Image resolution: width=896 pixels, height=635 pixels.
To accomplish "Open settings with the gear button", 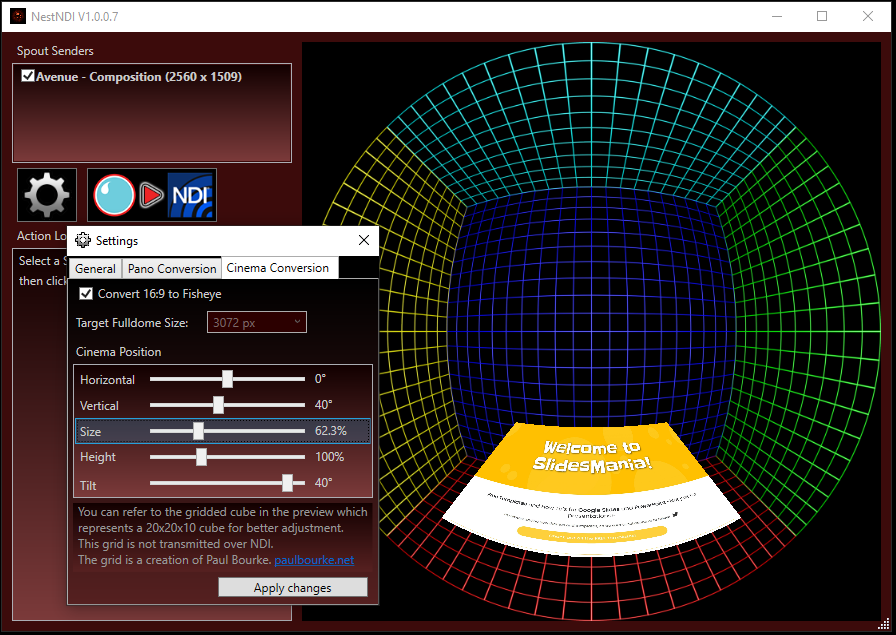I will (x=47, y=194).
